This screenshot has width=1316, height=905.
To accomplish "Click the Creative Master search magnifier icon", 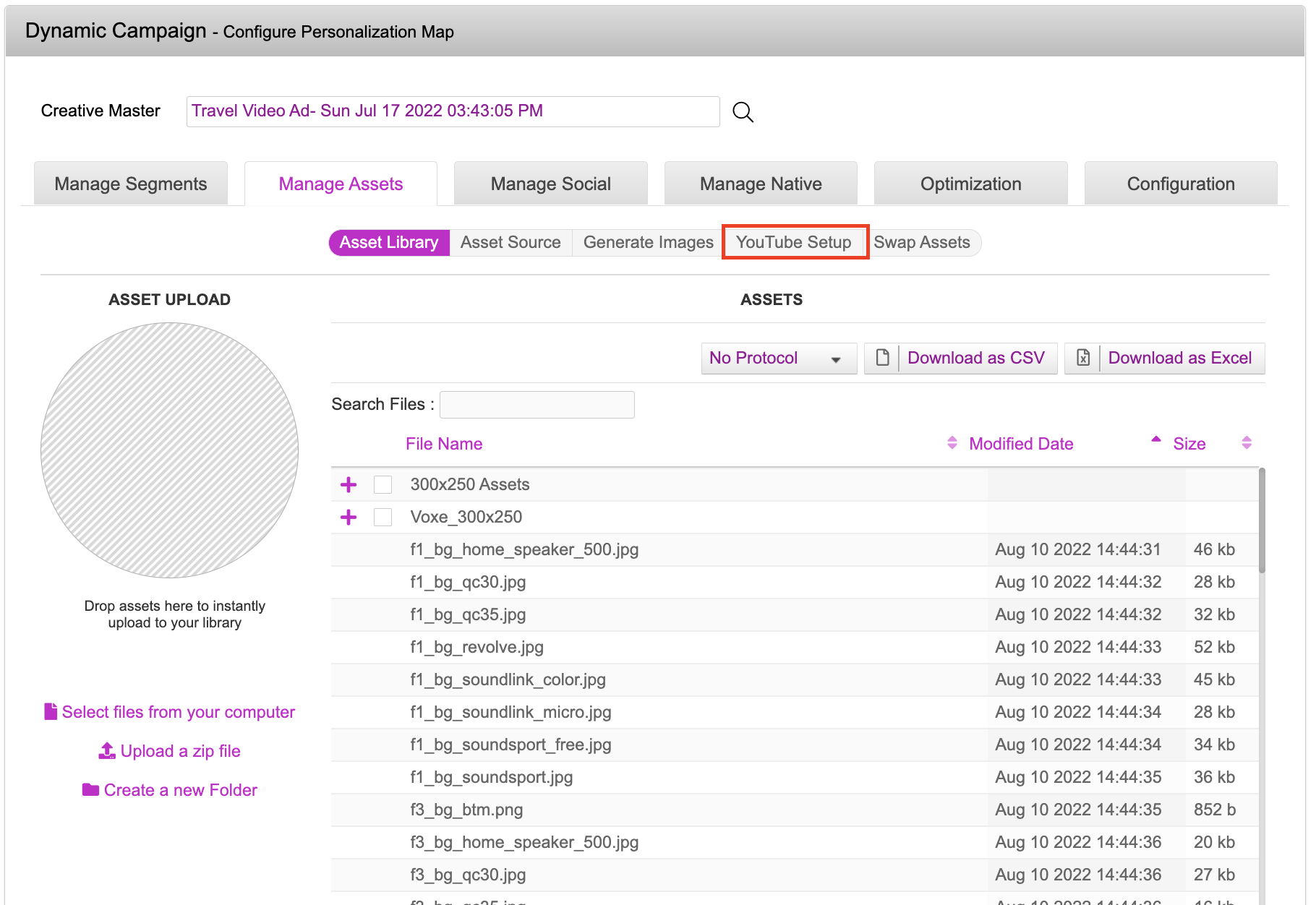I will click(743, 112).
